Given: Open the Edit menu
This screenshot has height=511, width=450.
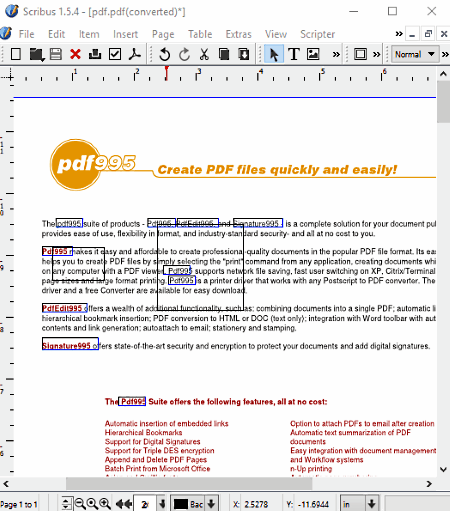Looking at the screenshot, I should point(56,34).
